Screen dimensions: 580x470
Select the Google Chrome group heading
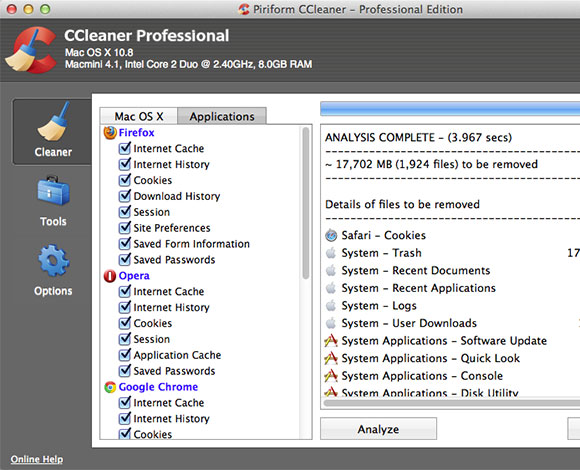[x=158, y=387]
